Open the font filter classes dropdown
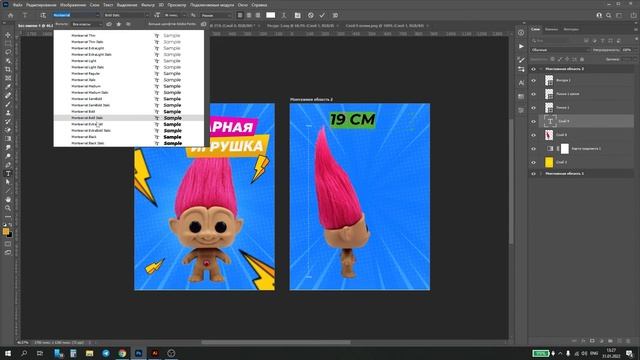Screen dimensions: 640x360 (87, 24)
